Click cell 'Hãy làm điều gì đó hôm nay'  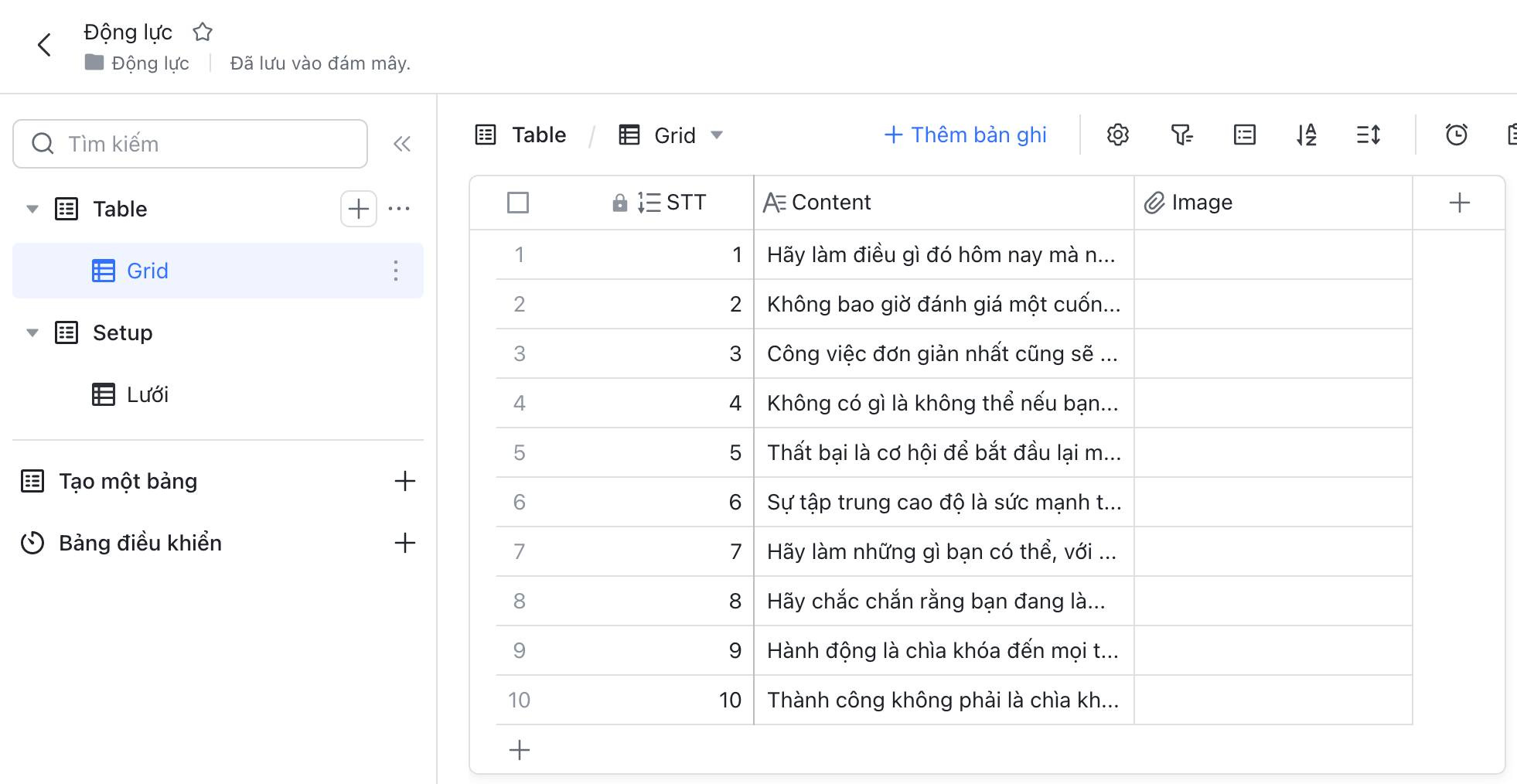(944, 254)
